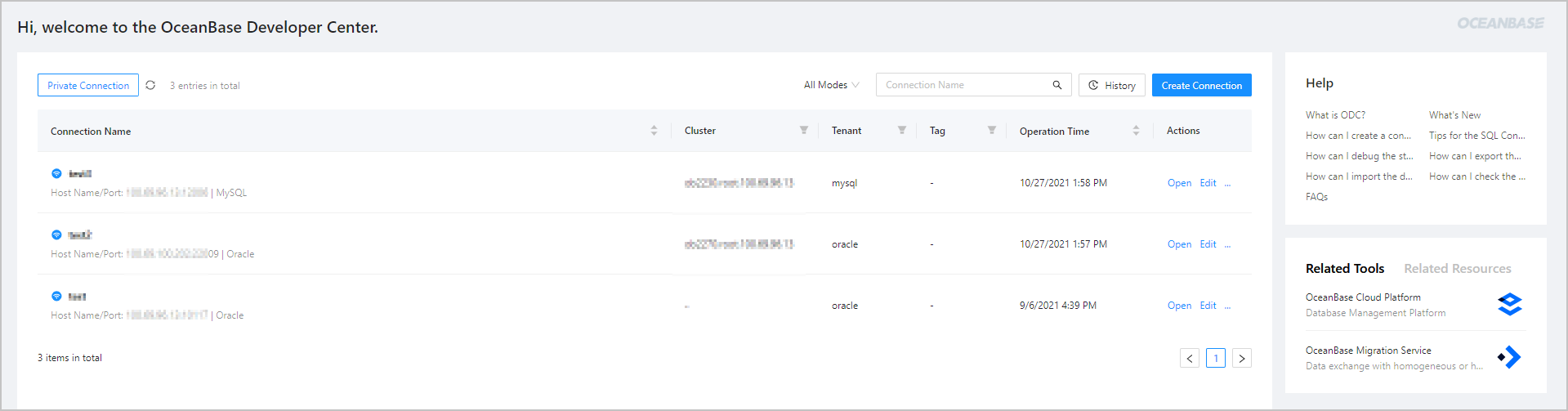Go to the next page arrow

[x=1241, y=358]
